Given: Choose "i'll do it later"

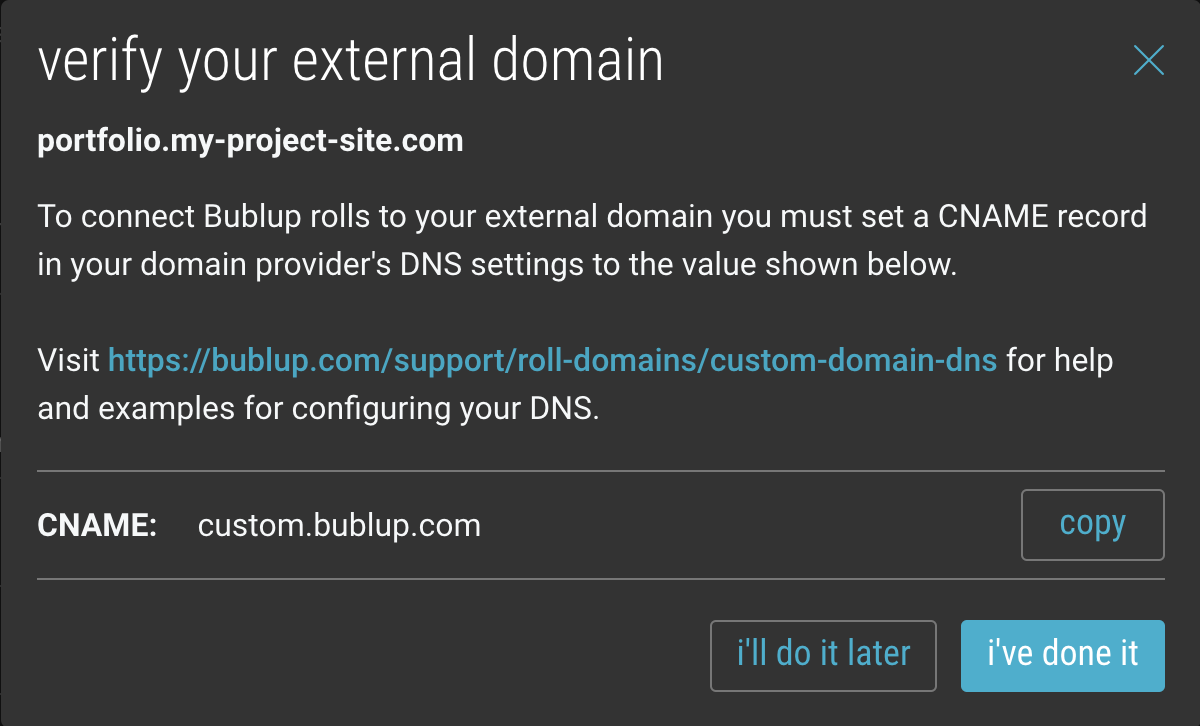Looking at the screenshot, I should 823,655.
